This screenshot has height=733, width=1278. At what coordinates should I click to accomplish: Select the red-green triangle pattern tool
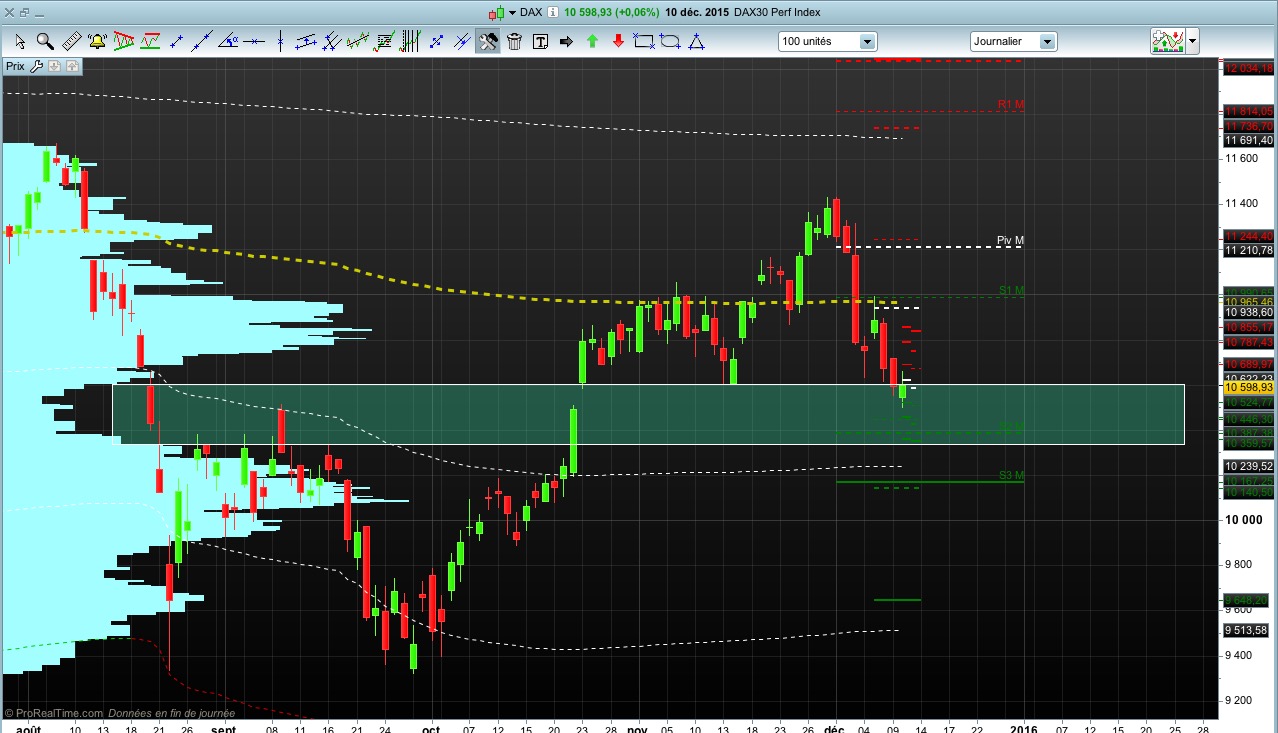click(124, 41)
